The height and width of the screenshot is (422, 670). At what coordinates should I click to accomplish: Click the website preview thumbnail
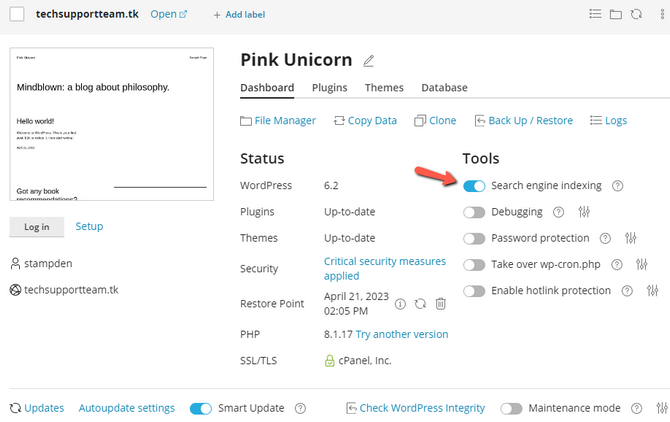click(x=113, y=124)
